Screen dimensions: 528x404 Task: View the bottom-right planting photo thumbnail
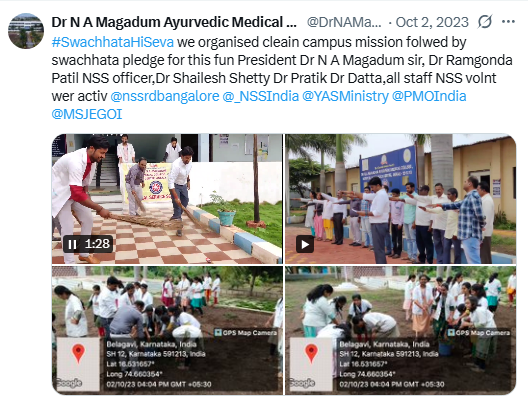pos(401,330)
